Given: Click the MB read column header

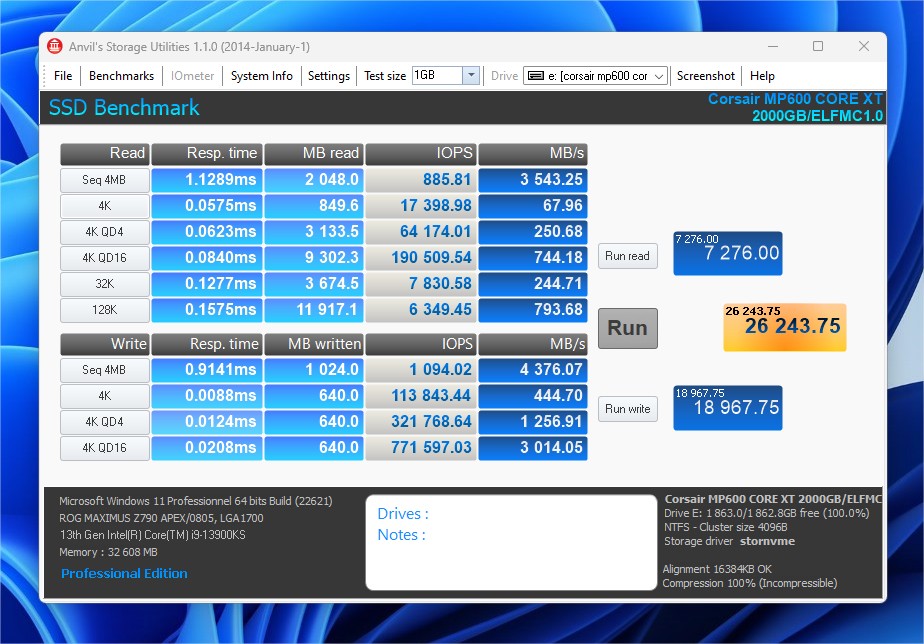Looking at the screenshot, I should pos(314,154).
